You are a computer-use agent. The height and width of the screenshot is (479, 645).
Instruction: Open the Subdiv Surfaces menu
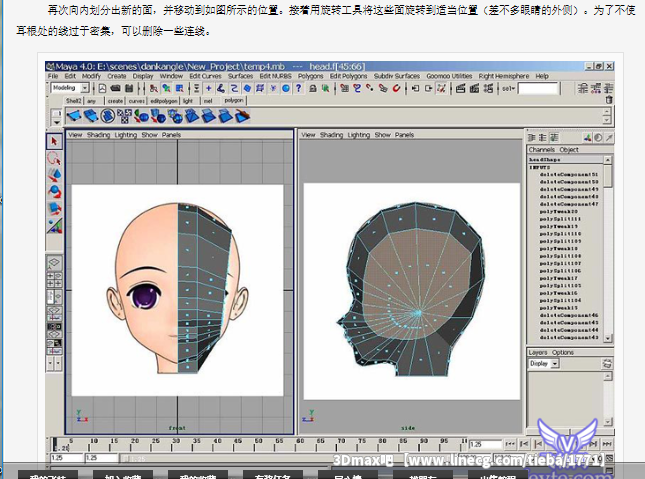[397, 76]
